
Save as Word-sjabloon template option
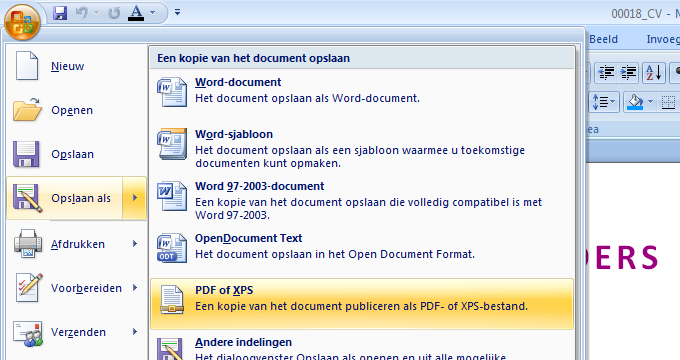pos(362,148)
